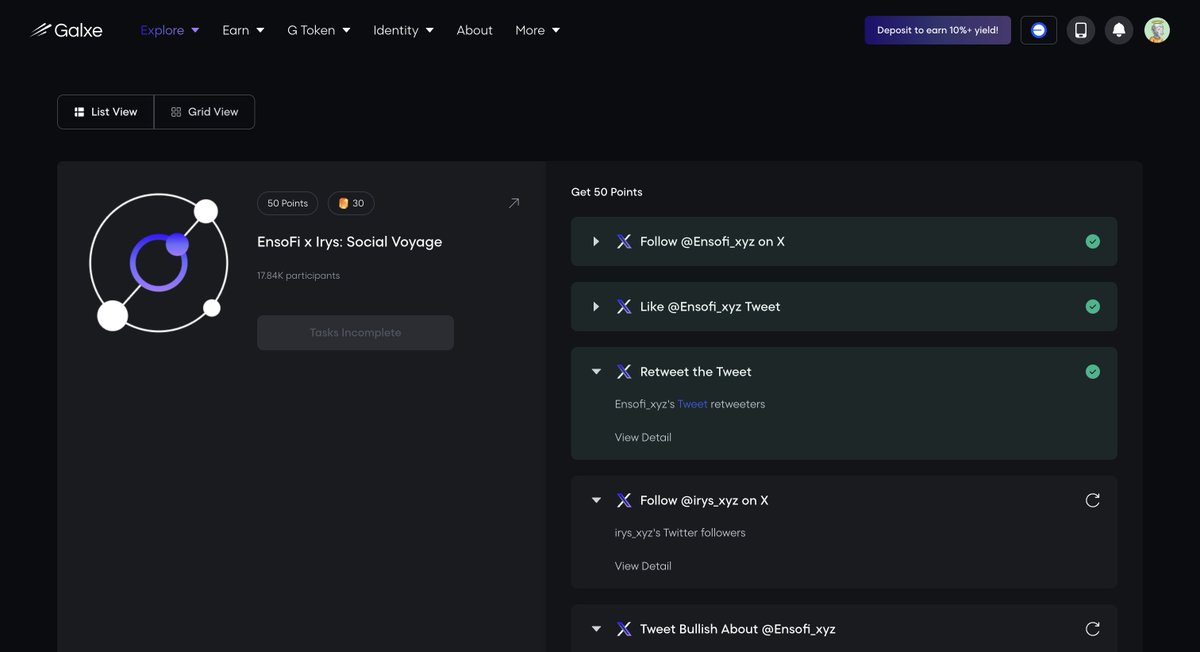Screen dimensions: 1200x652
Task: Click X icon beside Like @Ensofi_xyz Tweet
Action: pyautogui.click(x=624, y=307)
